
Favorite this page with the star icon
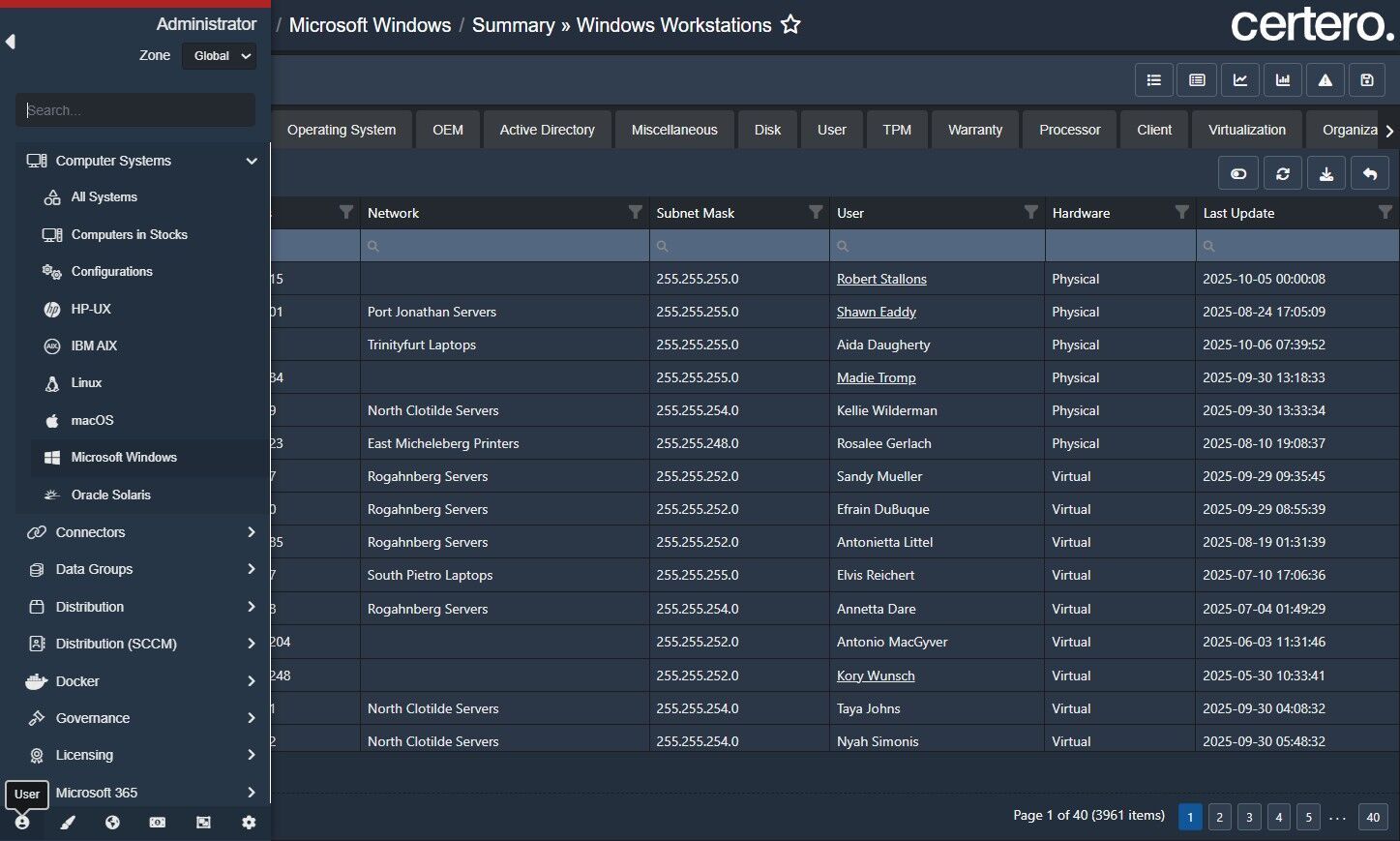(x=790, y=25)
